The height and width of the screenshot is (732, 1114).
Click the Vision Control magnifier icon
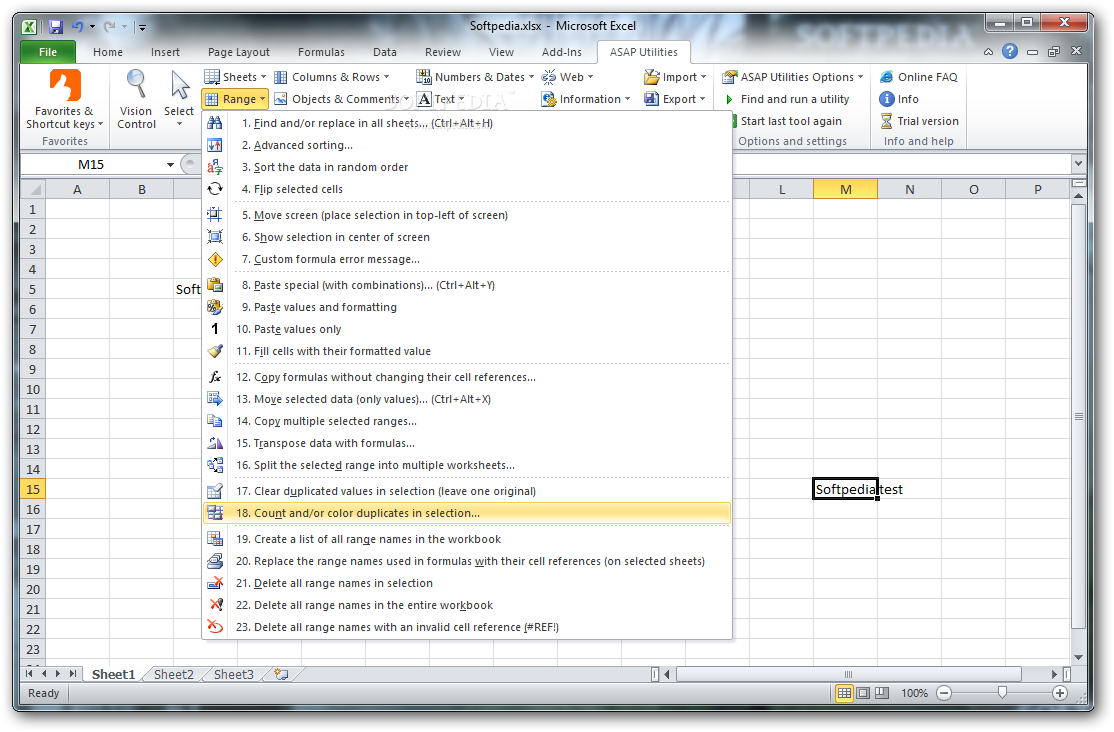(x=136, y=85)
